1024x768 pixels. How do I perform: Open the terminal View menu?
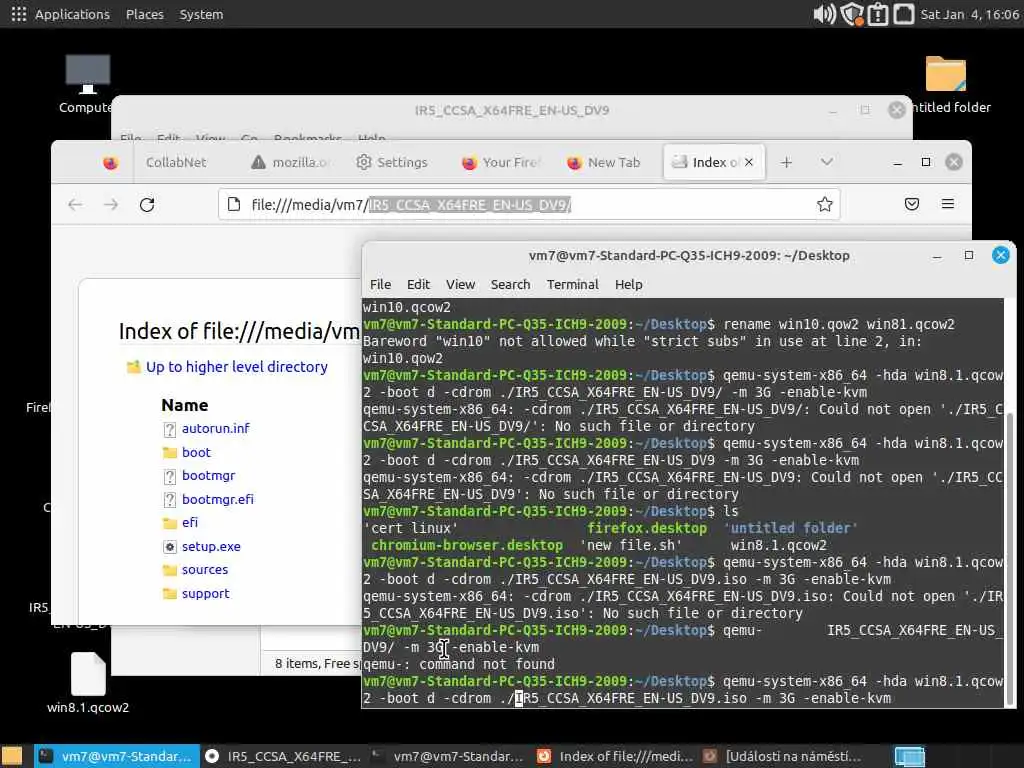[460, 284]
